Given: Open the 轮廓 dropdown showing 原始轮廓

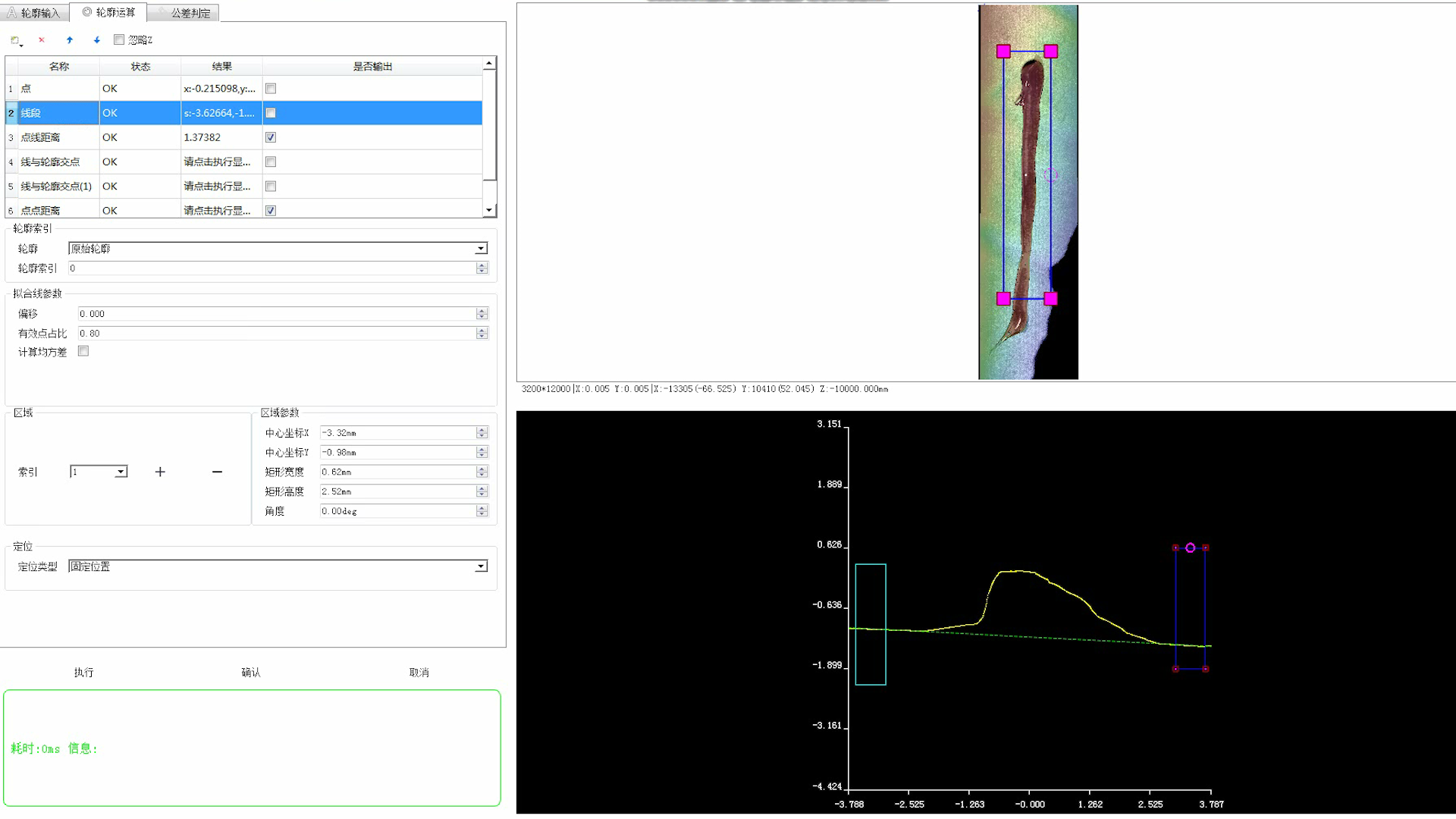Looking at the screenshot, I should [481, 249].
